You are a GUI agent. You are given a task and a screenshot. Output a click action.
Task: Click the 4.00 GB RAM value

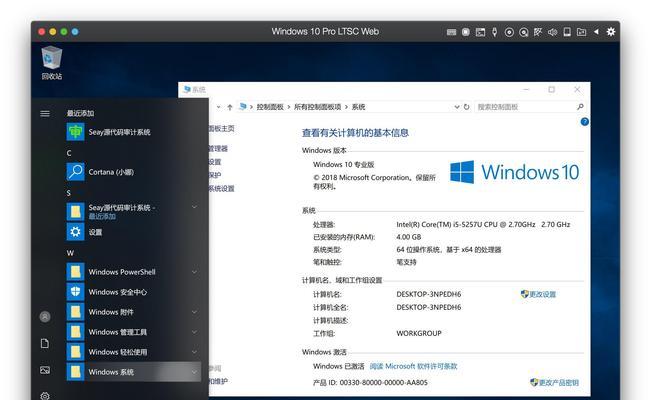(409, 237)
